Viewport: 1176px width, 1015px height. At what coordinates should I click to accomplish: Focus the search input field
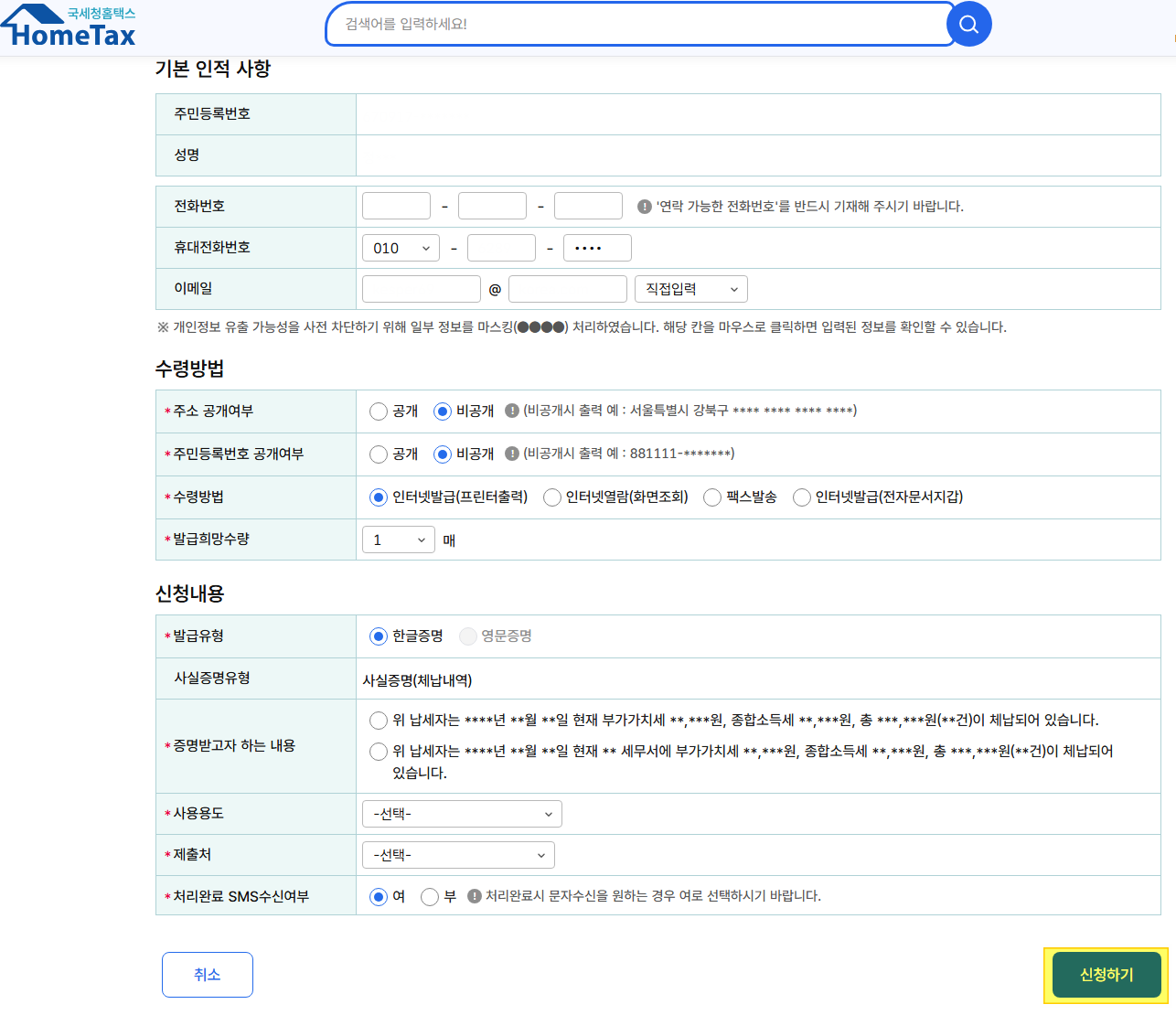tap(640, 24)
